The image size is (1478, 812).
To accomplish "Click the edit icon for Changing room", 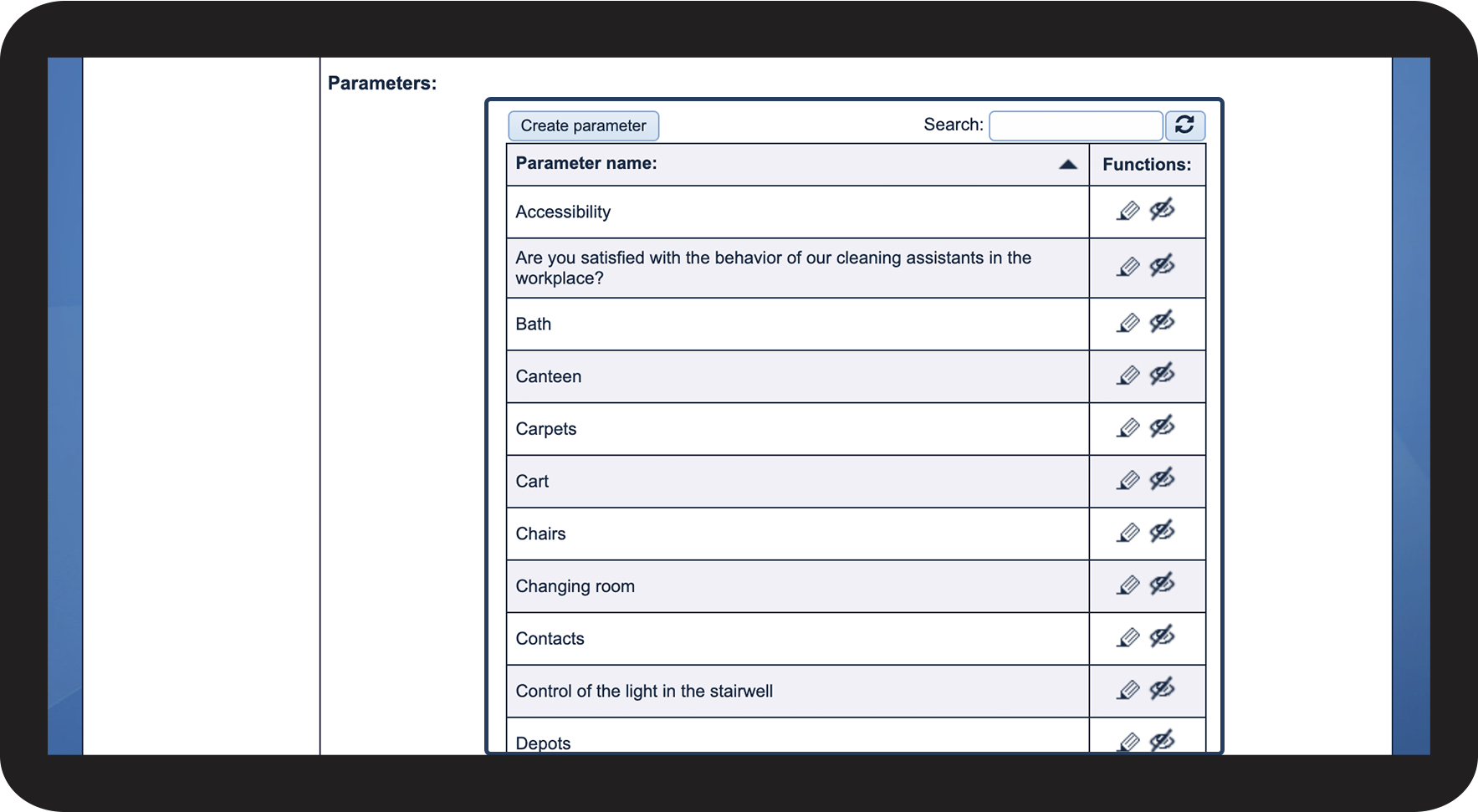I will pos(1128,585).
